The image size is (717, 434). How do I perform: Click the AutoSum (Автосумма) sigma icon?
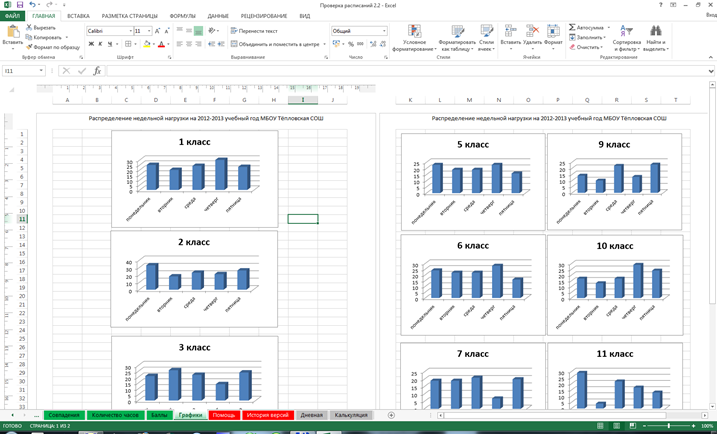tap(573, 28)
